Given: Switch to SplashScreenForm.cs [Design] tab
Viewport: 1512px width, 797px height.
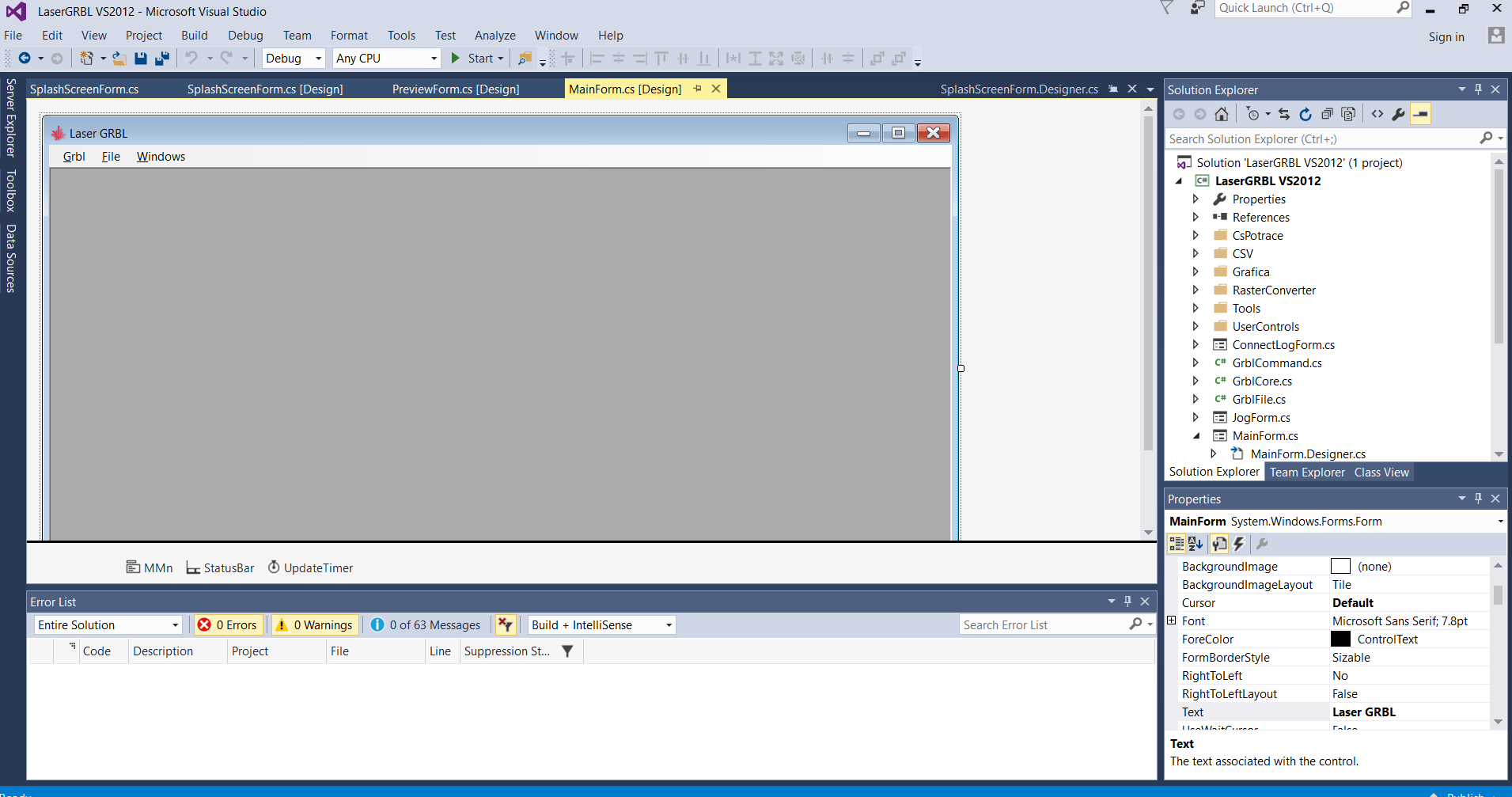Looking at the screenshot, I should pos(265,89).
